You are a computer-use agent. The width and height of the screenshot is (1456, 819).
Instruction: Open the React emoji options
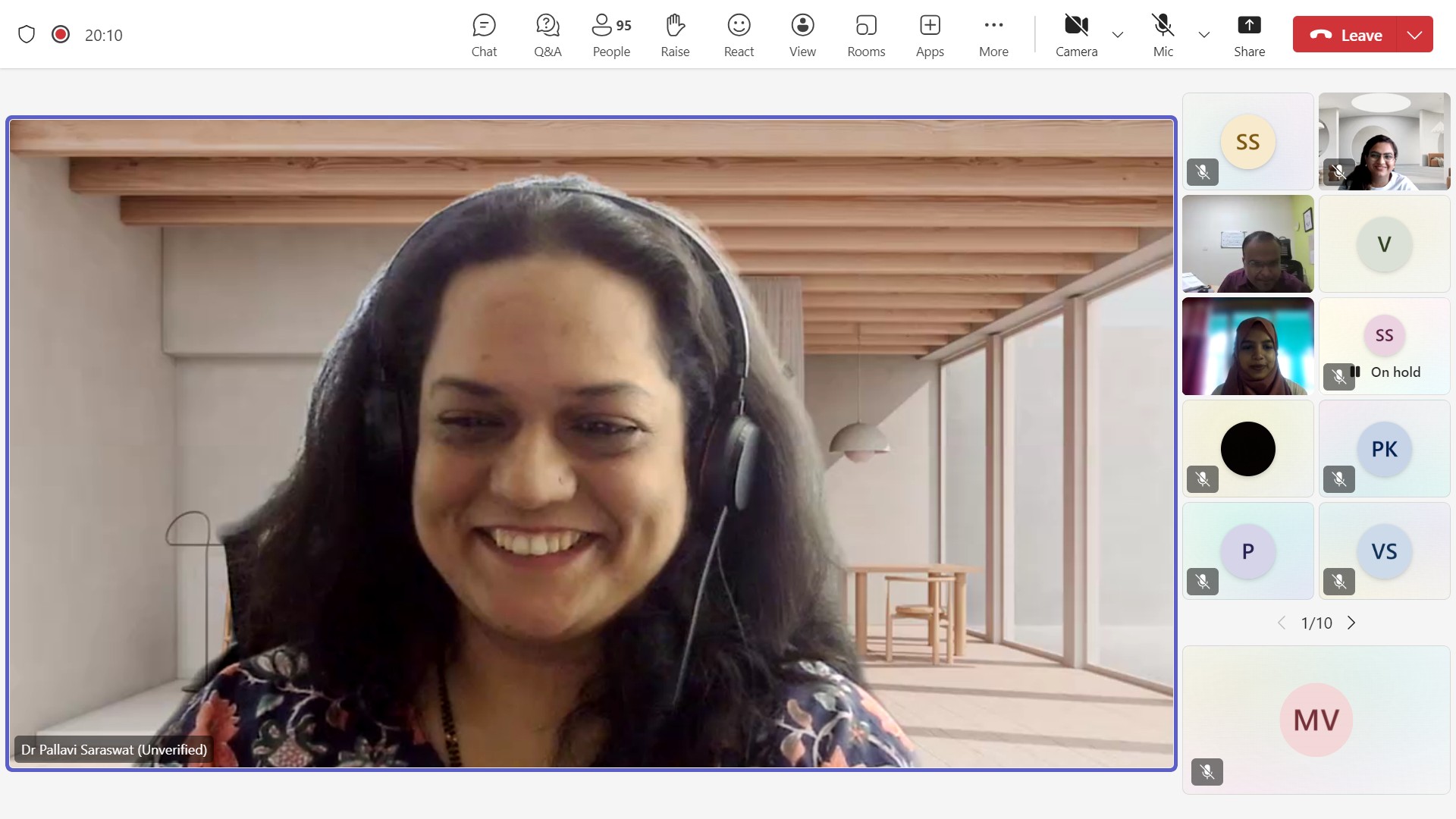(x=739, y=35)
